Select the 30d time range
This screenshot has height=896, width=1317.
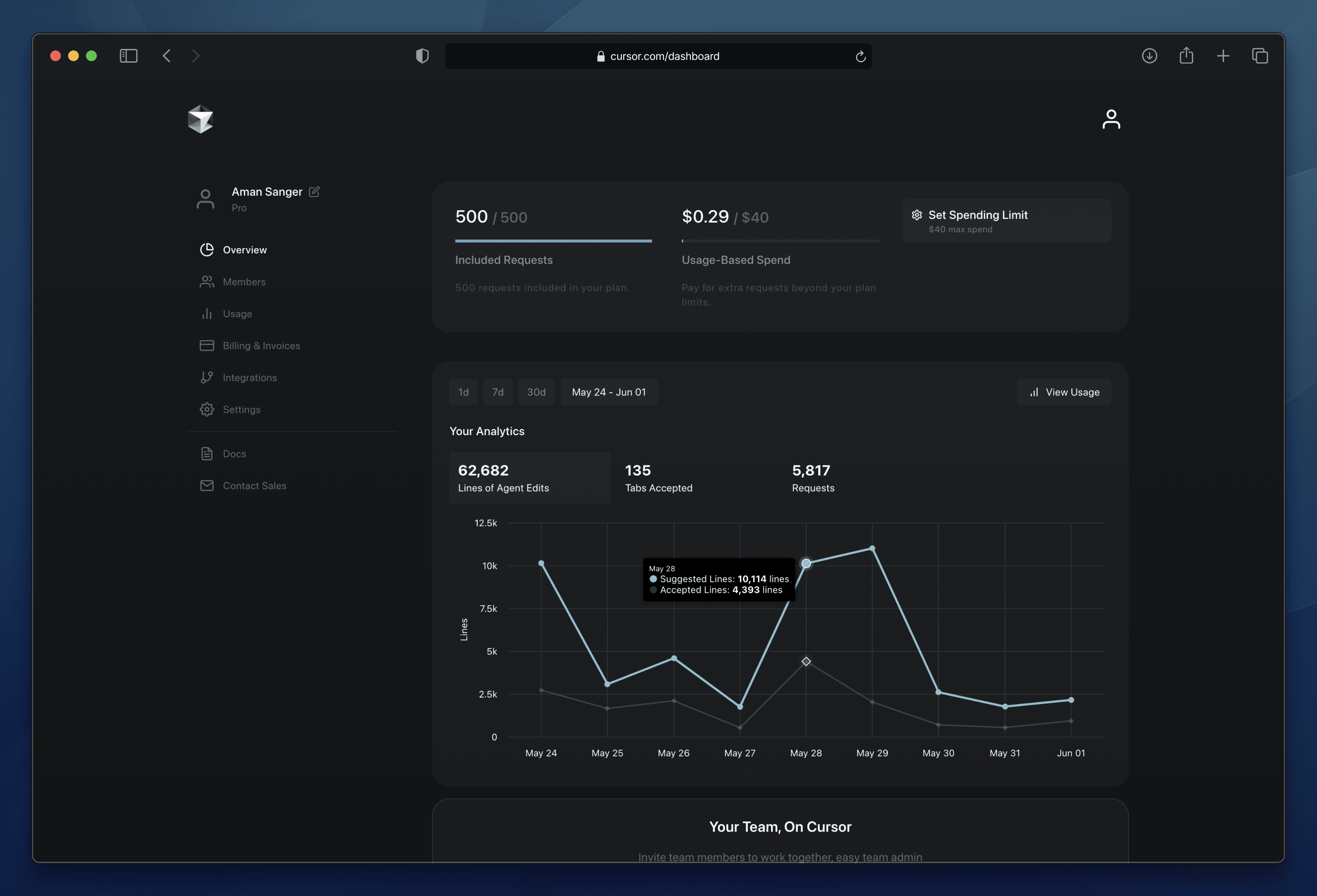pyautogui.click(x=536, y=392)
